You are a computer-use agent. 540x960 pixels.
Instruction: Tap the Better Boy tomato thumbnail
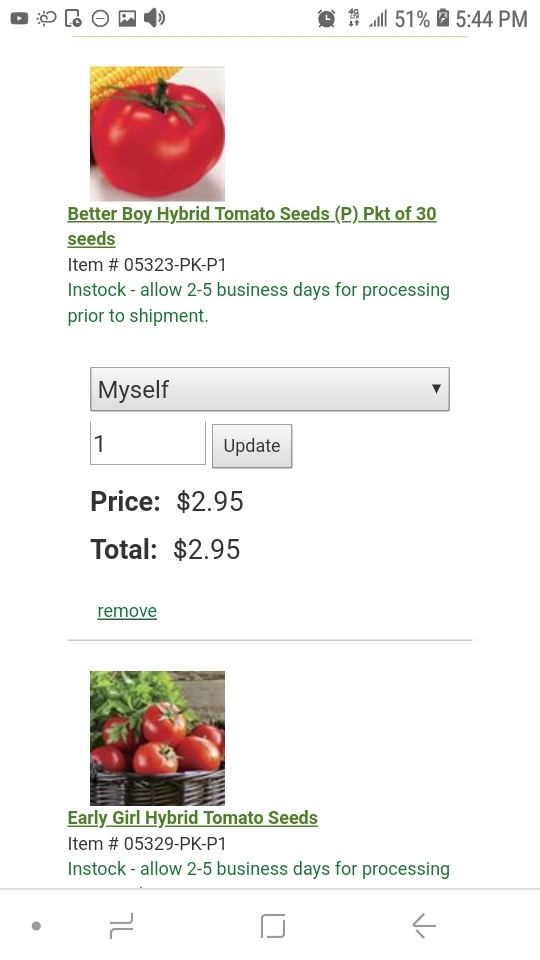[x=157, y=133]
